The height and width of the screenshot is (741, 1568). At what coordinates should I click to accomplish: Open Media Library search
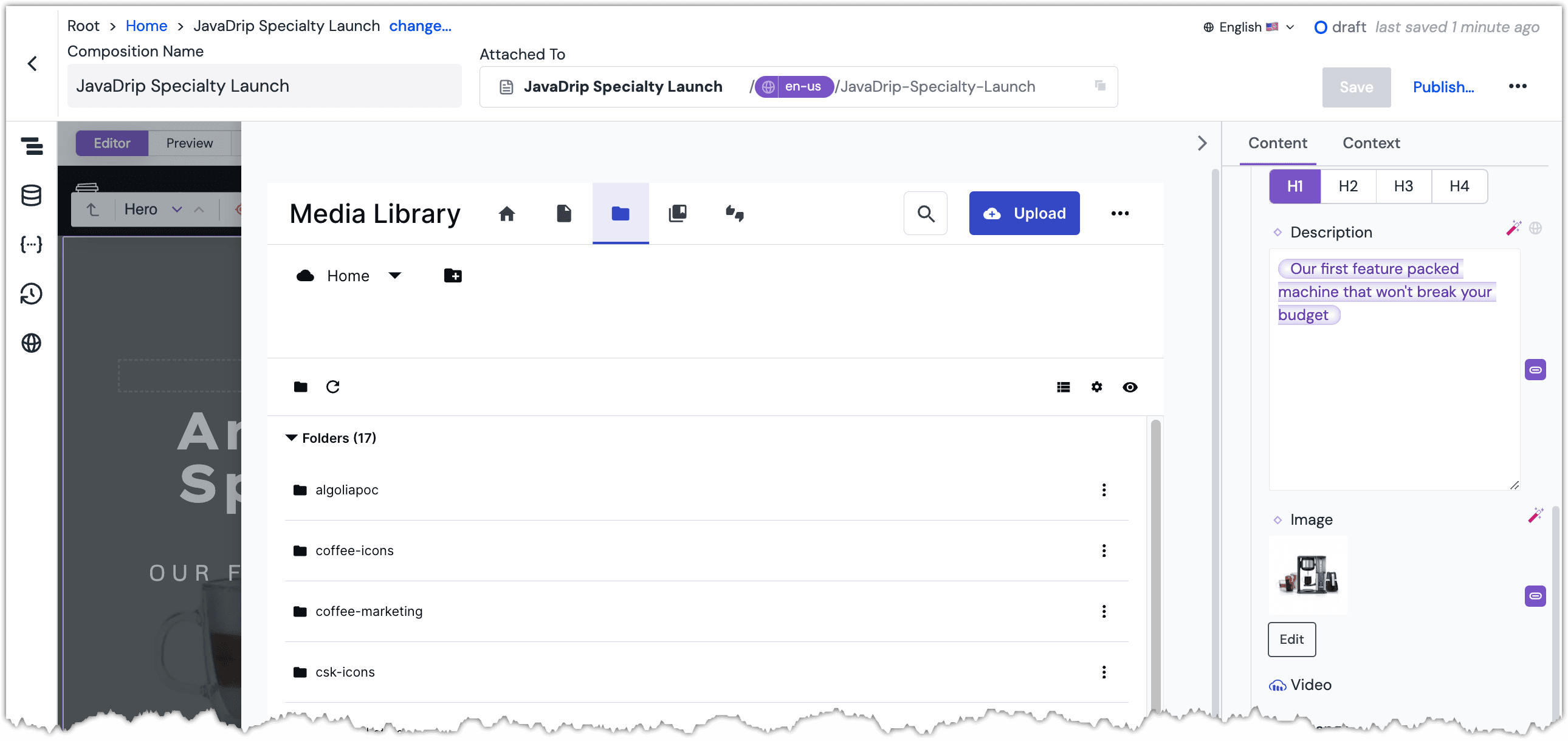coord(925,214)
